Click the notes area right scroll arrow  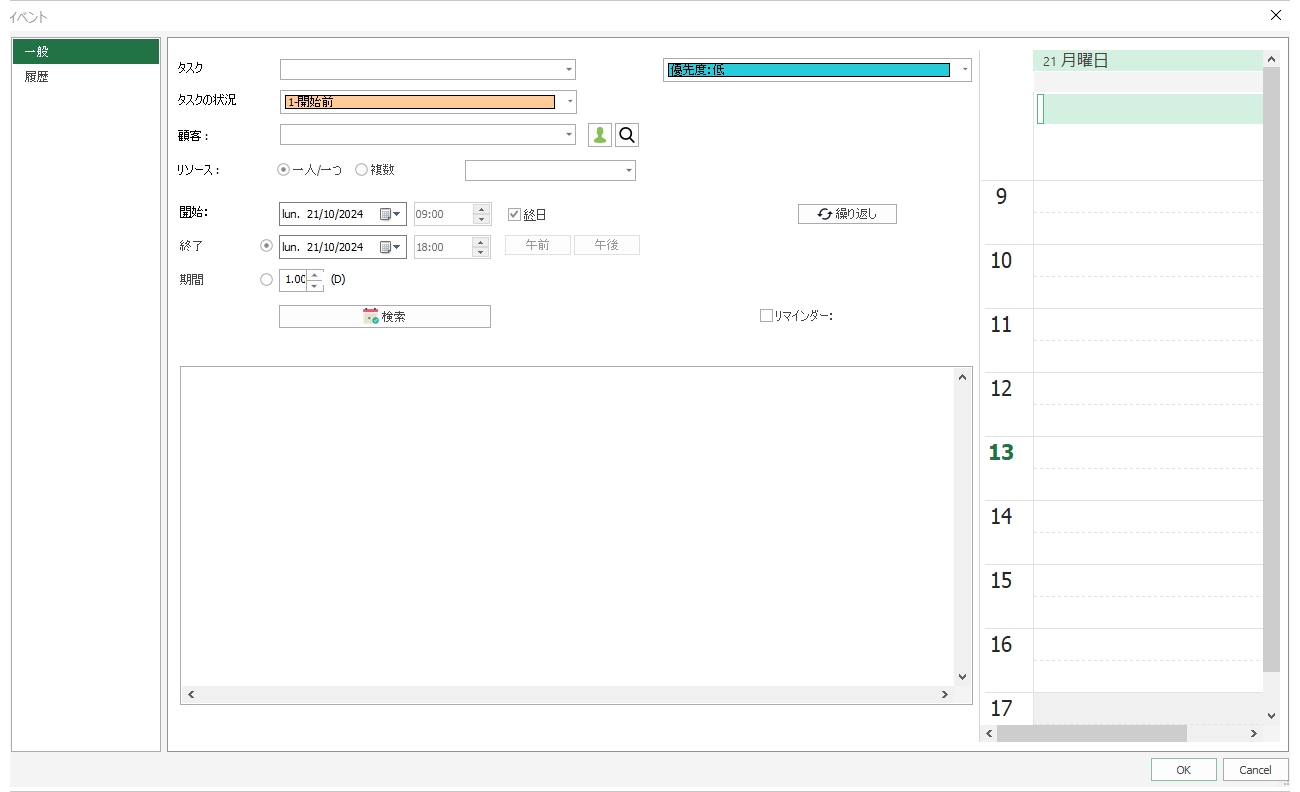pos(944,694)
